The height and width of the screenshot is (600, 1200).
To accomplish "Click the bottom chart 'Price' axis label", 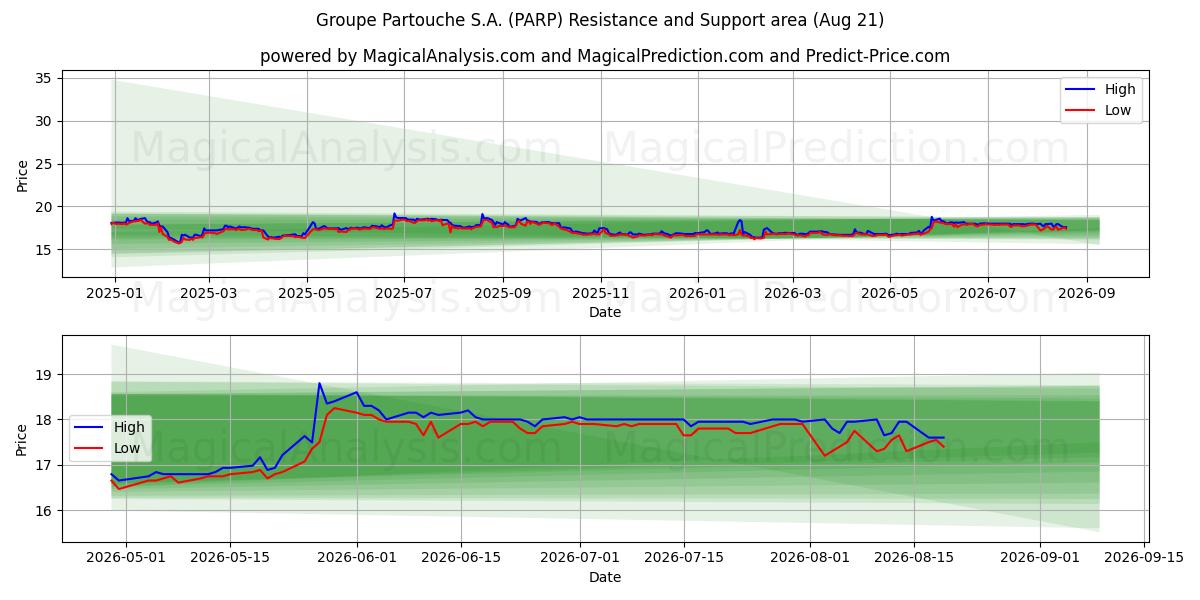I will coord(23,438).
